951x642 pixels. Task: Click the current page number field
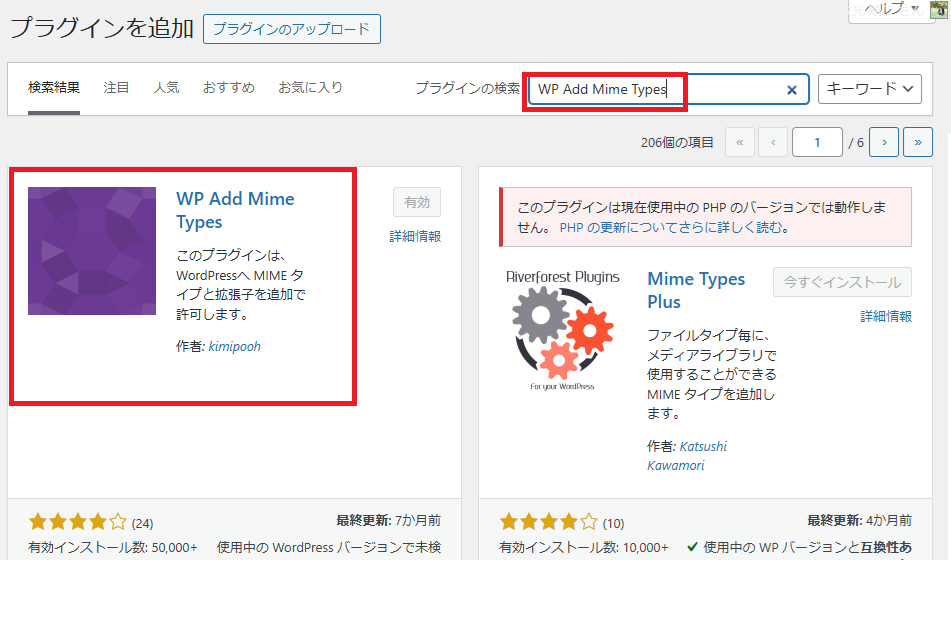817,142
